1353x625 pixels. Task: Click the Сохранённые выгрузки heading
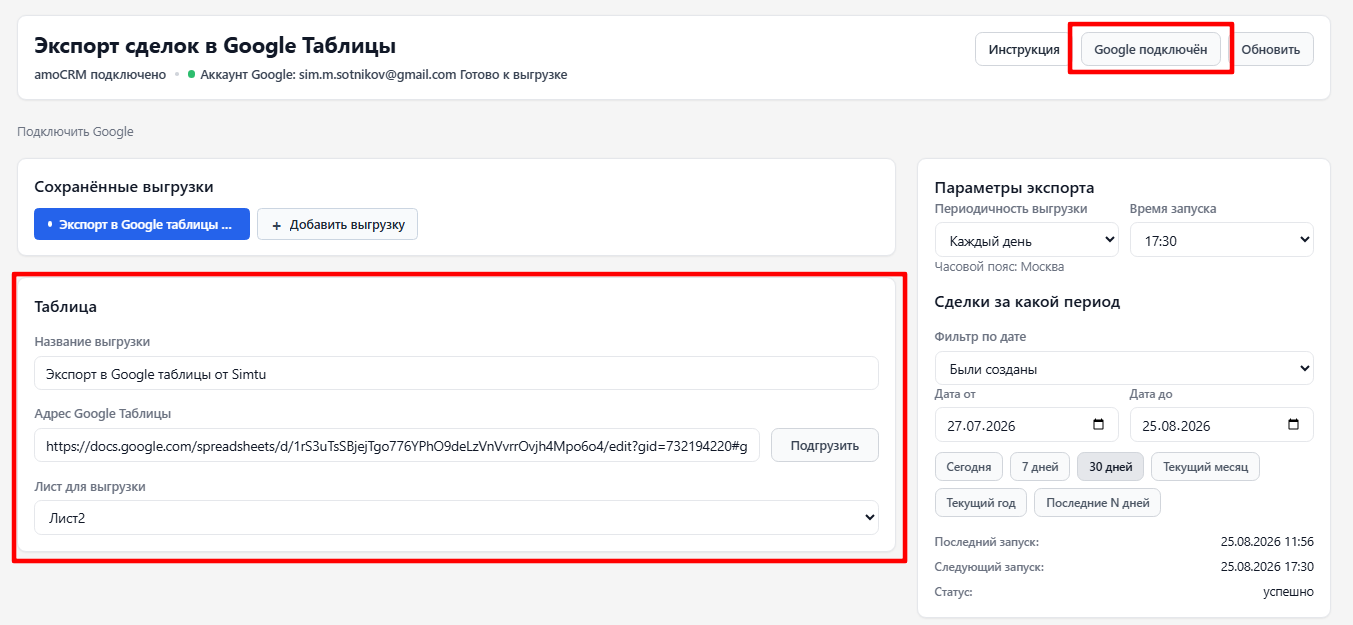click(x=124, y=187)
